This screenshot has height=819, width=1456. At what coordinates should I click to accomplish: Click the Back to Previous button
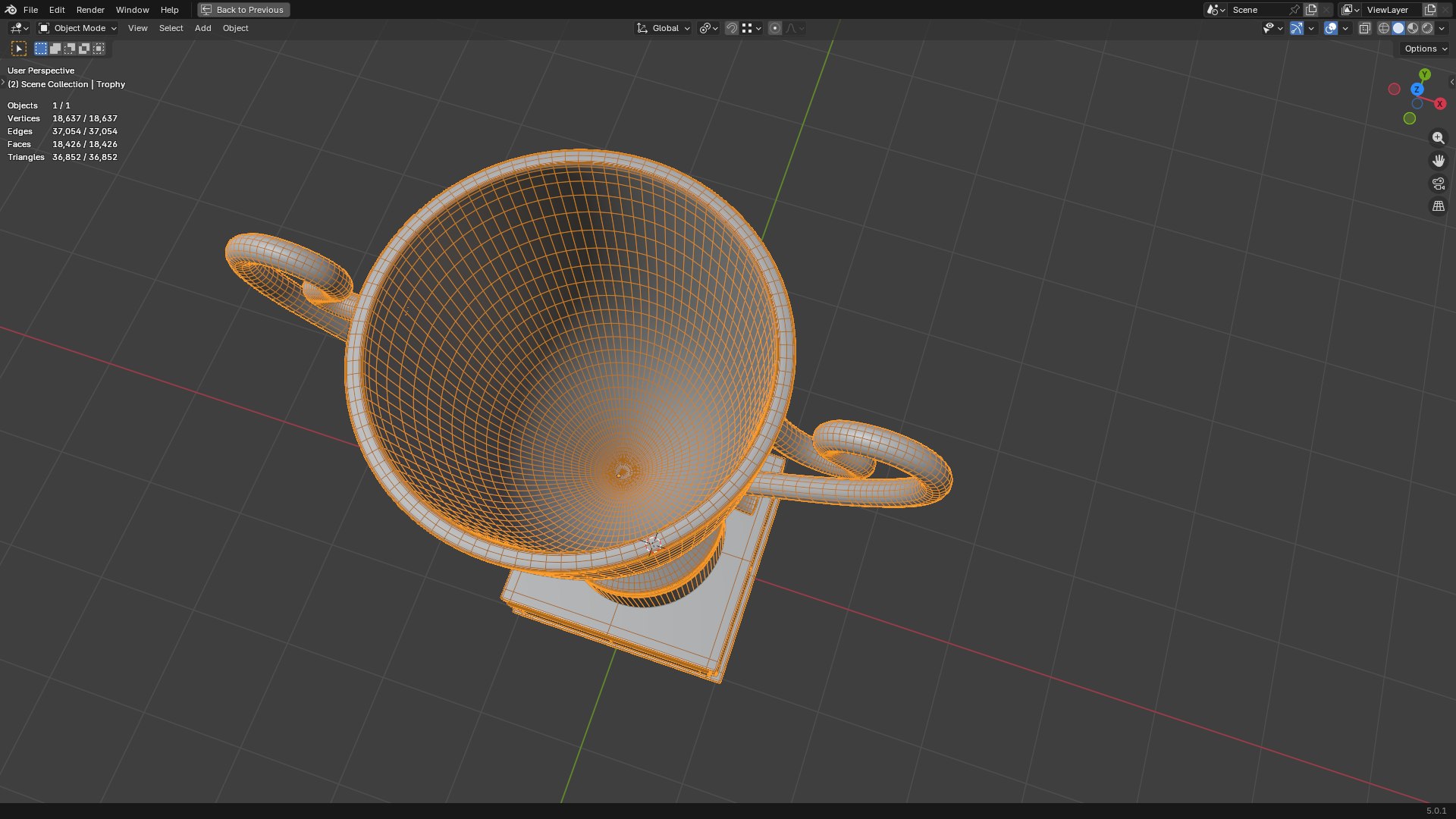243,10
